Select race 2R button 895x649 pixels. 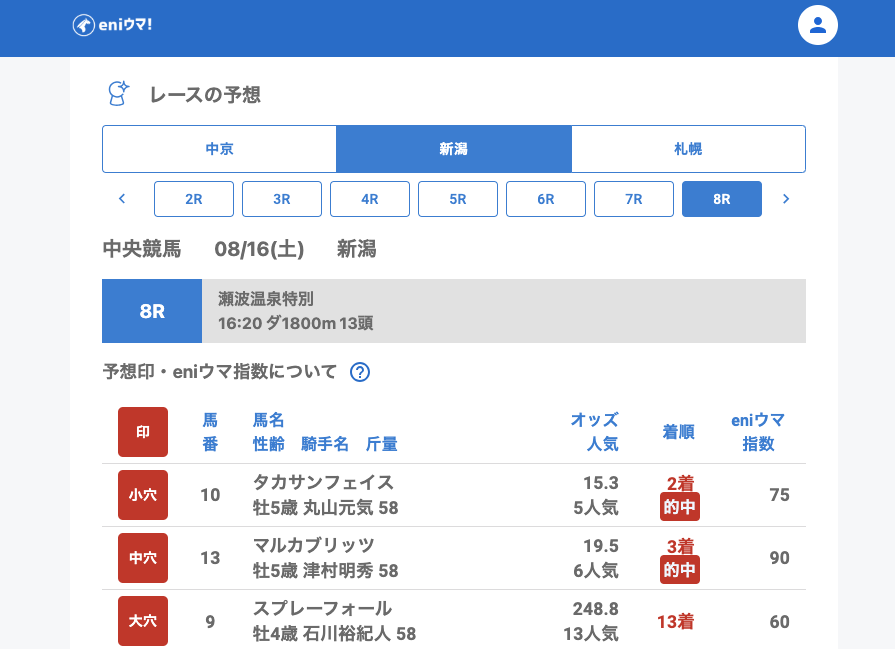[x=194, y=199]
